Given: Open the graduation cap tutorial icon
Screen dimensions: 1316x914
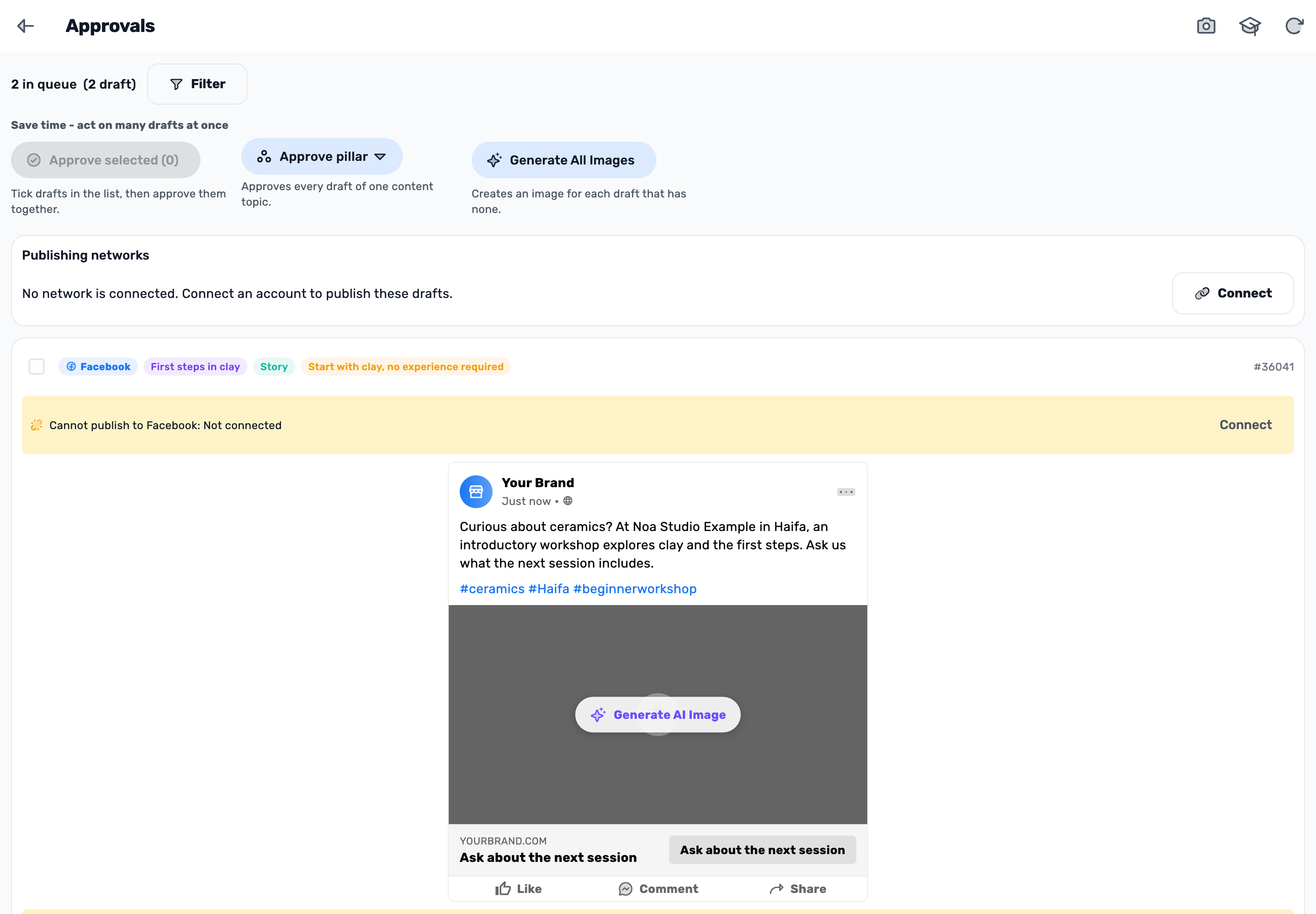Looking at the screenshot, I should point(1250,26).
